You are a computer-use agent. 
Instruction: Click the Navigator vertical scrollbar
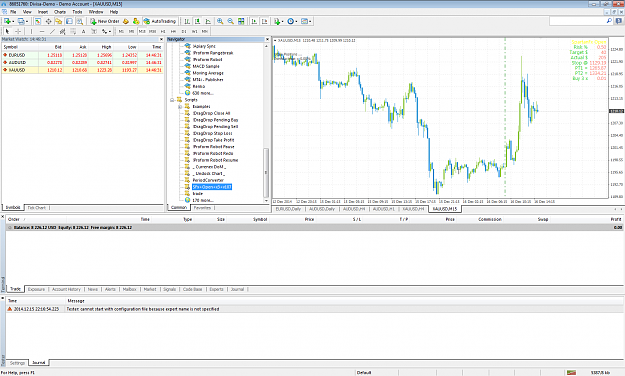click(x=266, y=173)
